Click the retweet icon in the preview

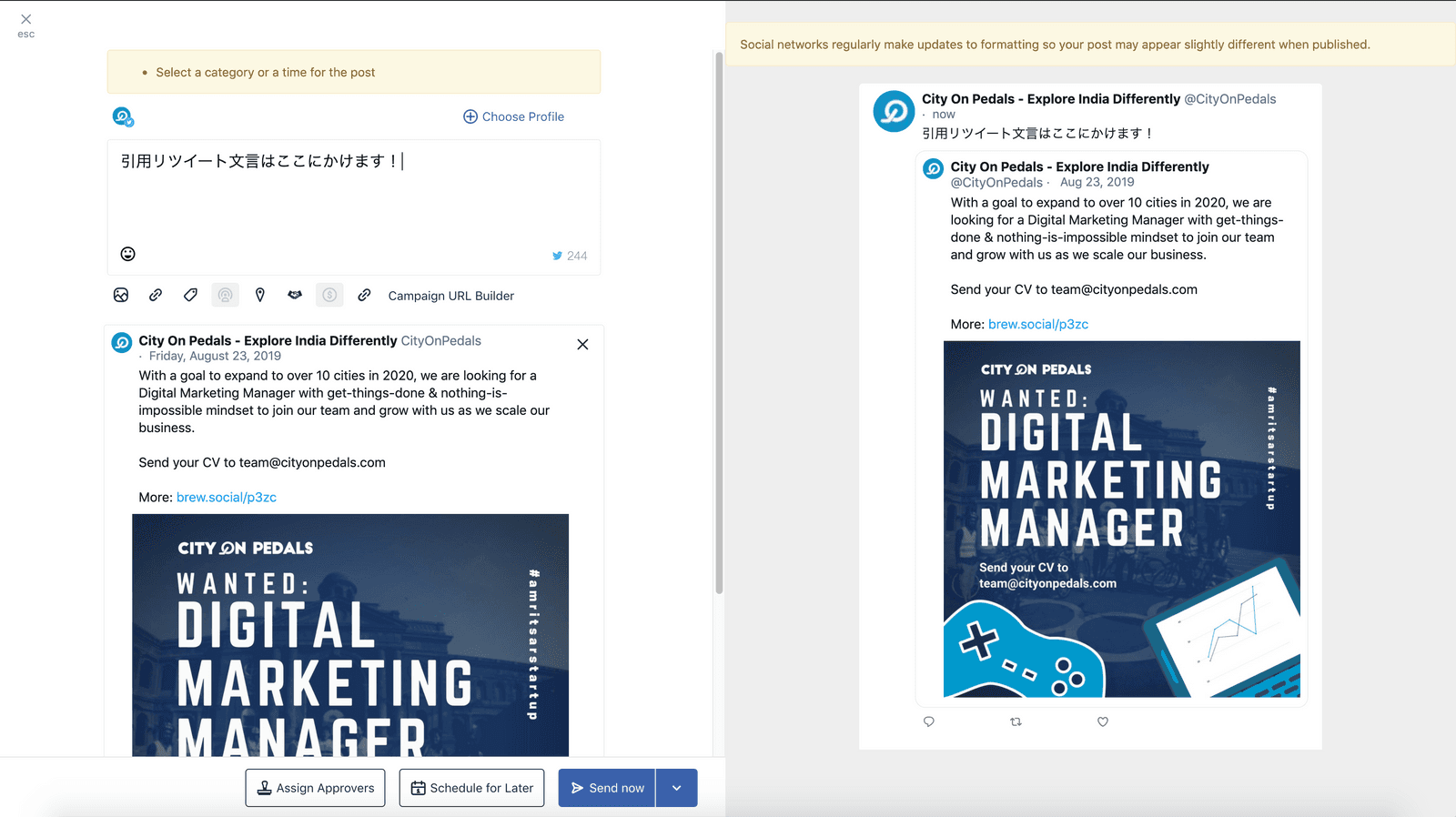point(1016,721)
